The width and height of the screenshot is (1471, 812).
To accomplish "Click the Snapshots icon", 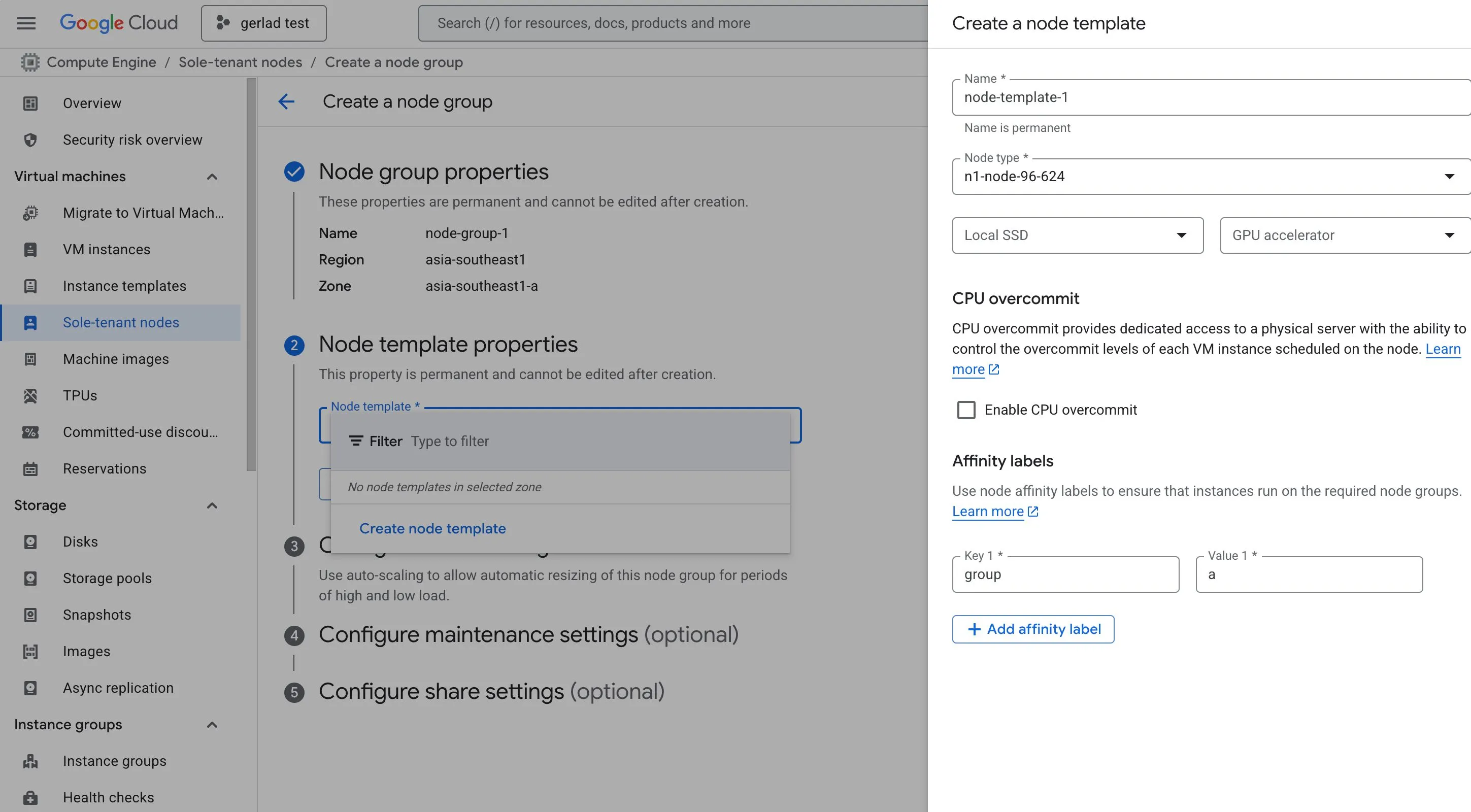I will click(30, 615).
